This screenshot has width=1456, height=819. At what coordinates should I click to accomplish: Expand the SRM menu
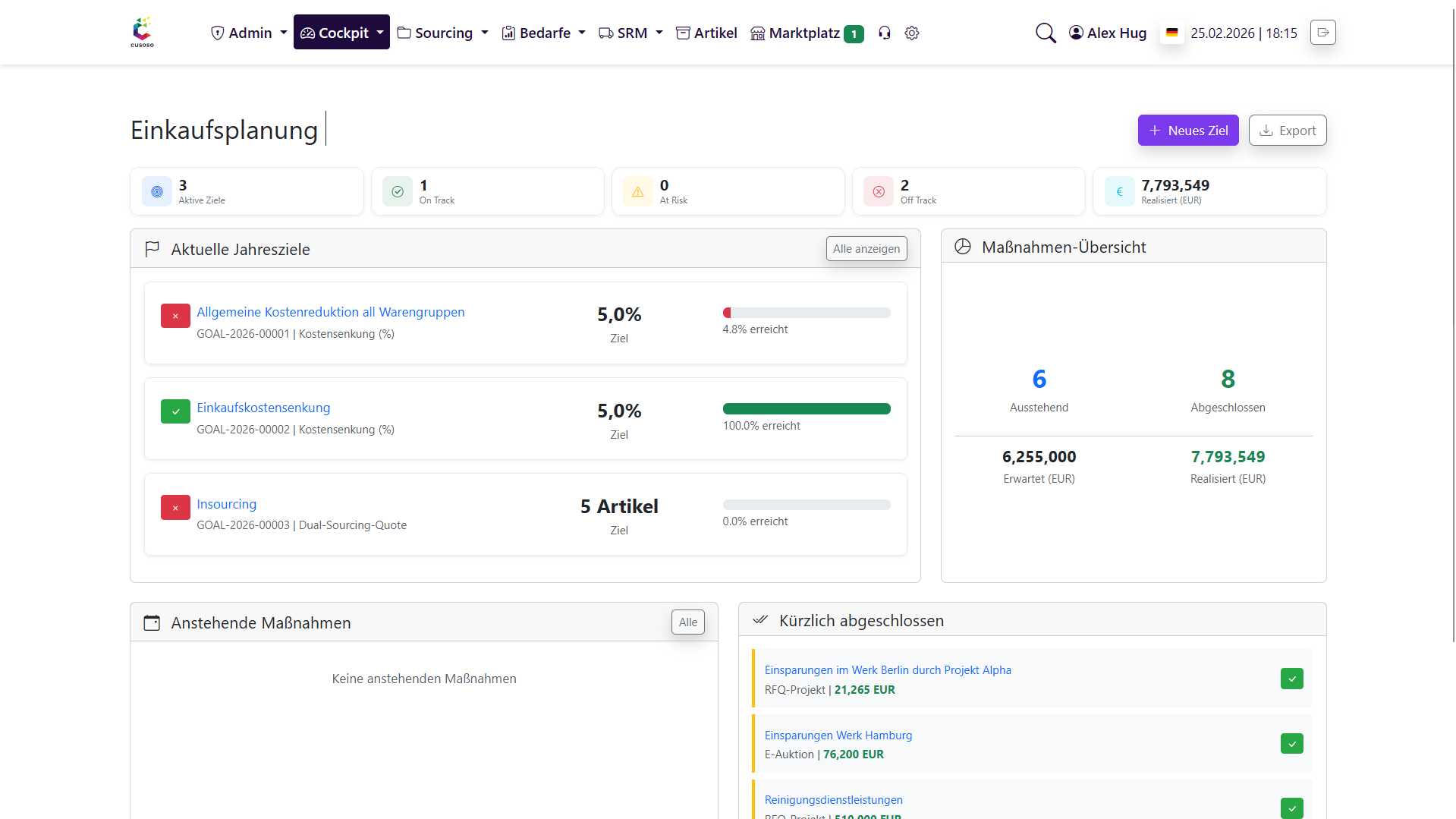click(x=631, y=33)
